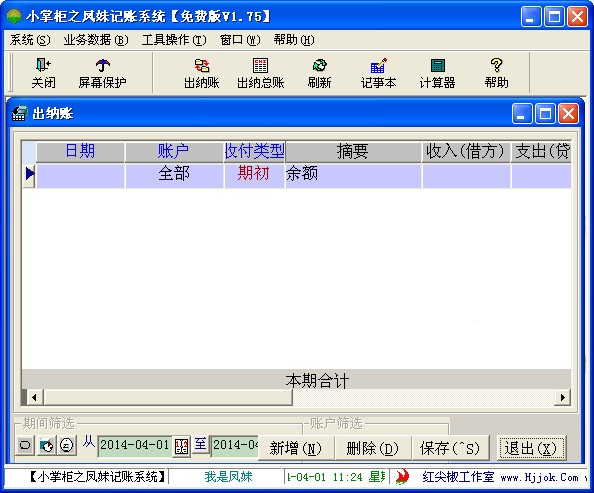Click the application logo in title bar
This screenshot has width=594, height=493.
point(14,17)
